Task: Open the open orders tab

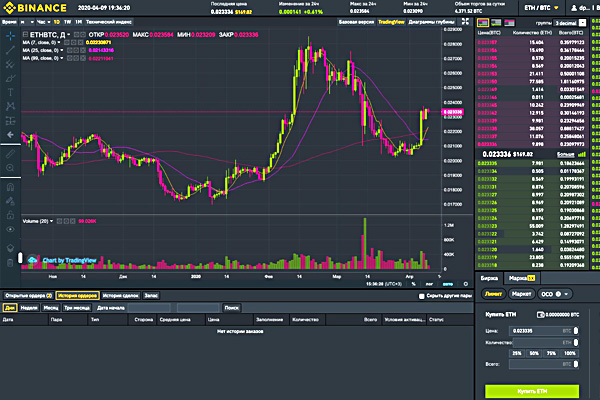Action: tap(29, 296)
